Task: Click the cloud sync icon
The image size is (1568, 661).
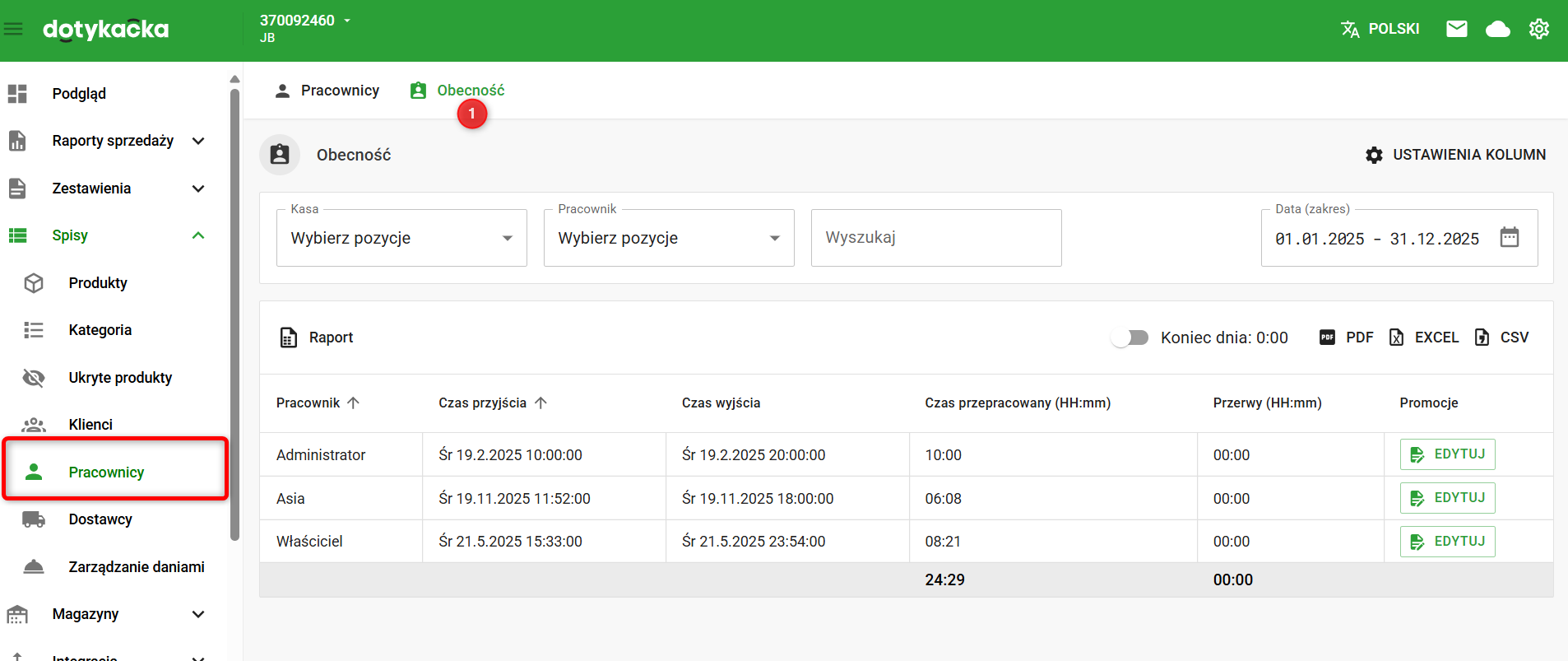Action: (1497, 30)
